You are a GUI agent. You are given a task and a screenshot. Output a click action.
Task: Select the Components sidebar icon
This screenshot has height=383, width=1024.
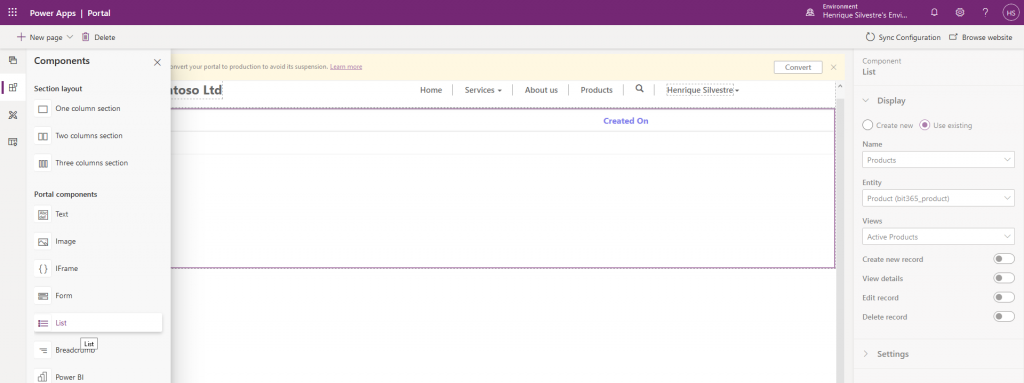coord(12,88)
